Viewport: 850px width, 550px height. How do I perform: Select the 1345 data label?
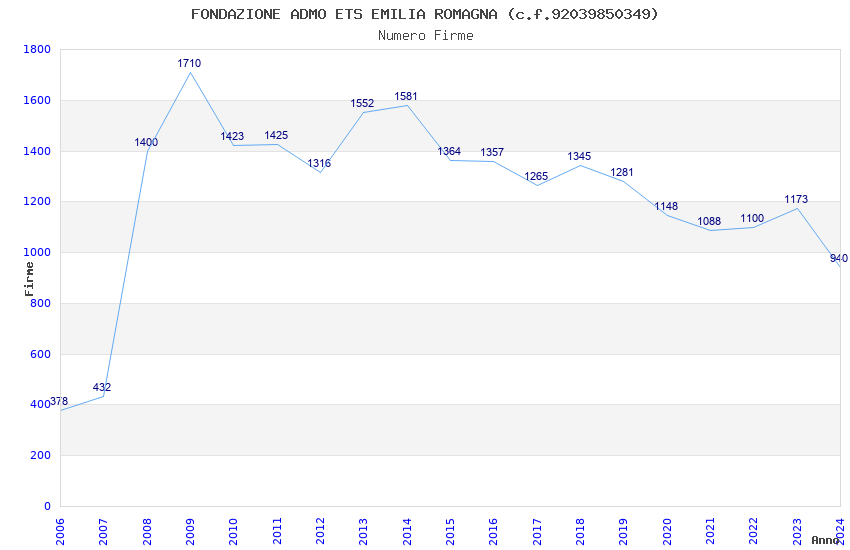click(x=579, y=157)
